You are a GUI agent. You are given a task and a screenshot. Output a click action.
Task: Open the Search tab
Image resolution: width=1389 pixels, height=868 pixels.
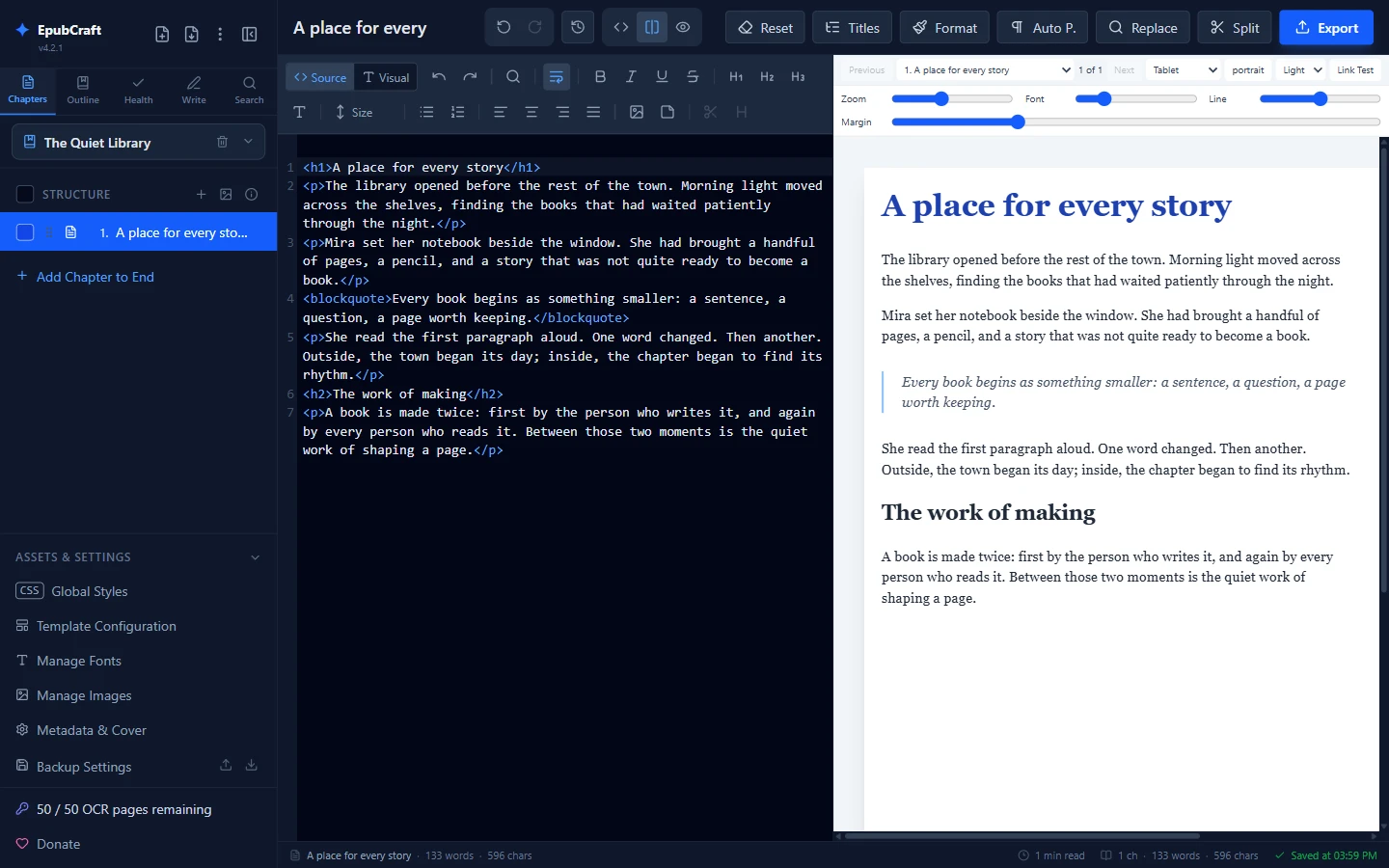[249, 90]
